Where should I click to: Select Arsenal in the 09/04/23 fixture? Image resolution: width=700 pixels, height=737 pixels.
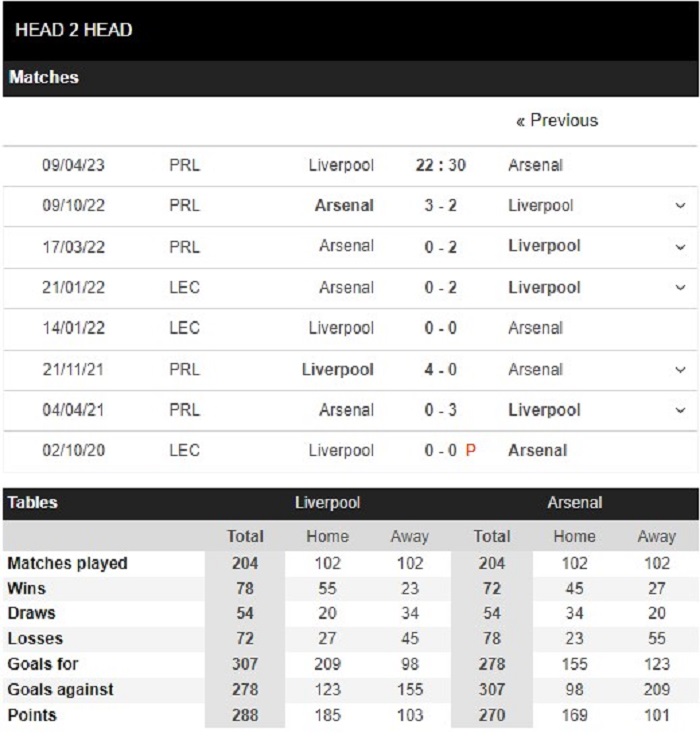coord(535,165)
